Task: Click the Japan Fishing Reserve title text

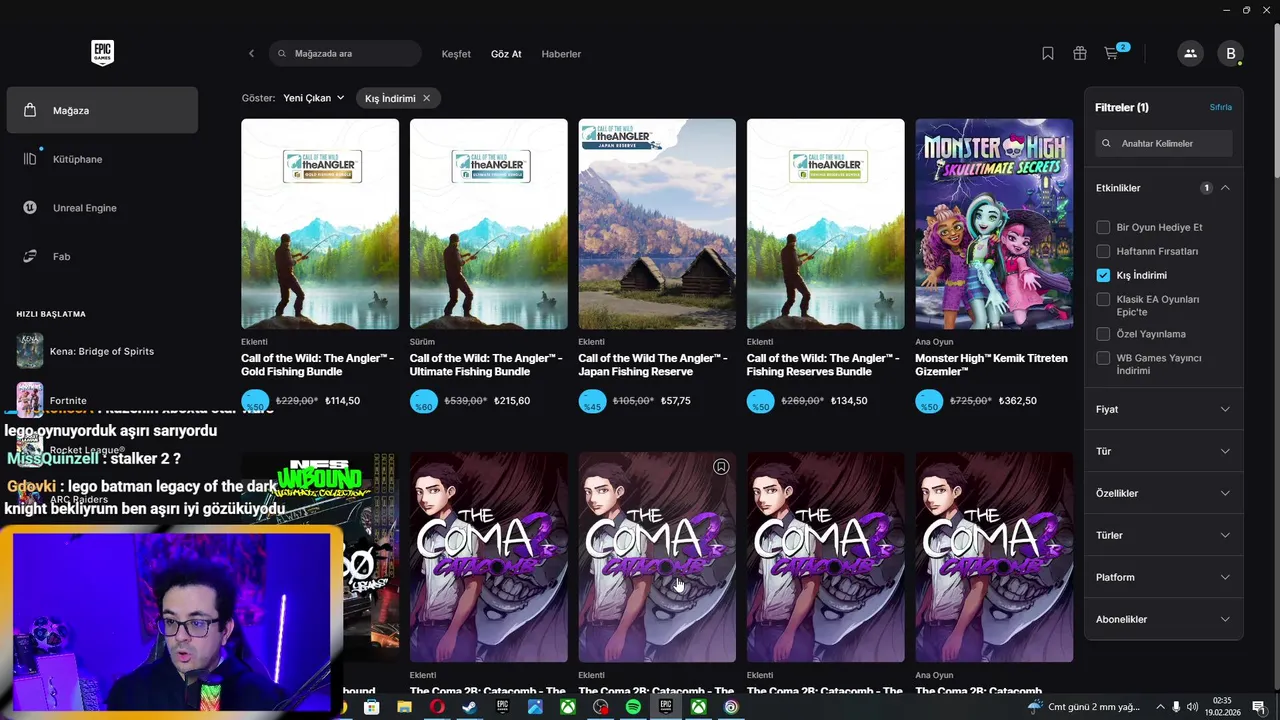Action: [x=653, y=365]
